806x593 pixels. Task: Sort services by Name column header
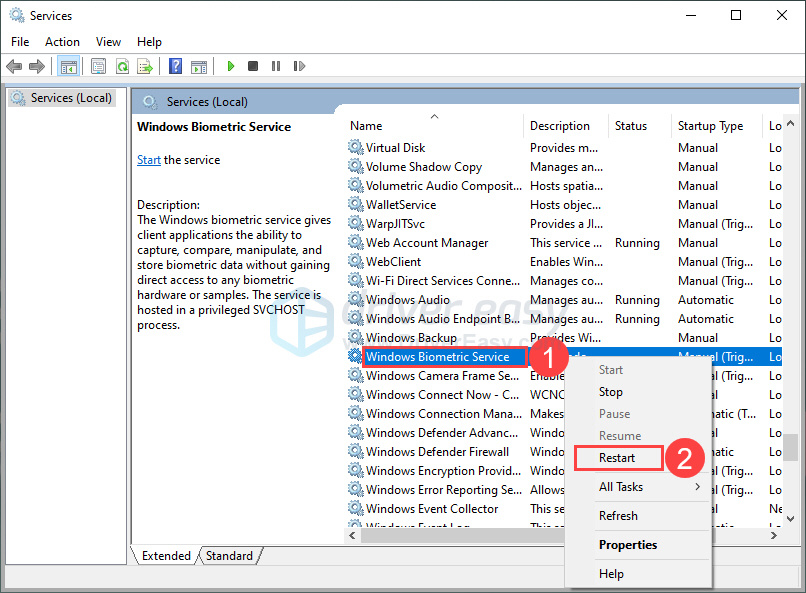click(x=366, y=126)
